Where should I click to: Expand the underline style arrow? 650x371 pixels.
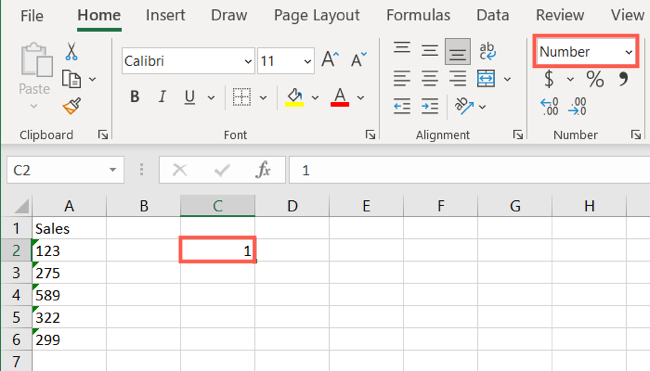point(211,98)
